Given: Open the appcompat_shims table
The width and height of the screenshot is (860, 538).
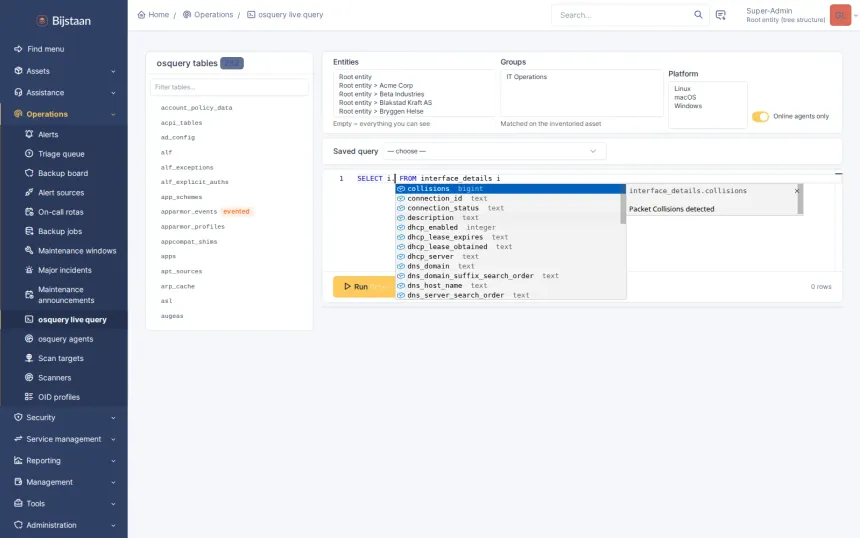Looking at the screenshot, I should 189,241.
